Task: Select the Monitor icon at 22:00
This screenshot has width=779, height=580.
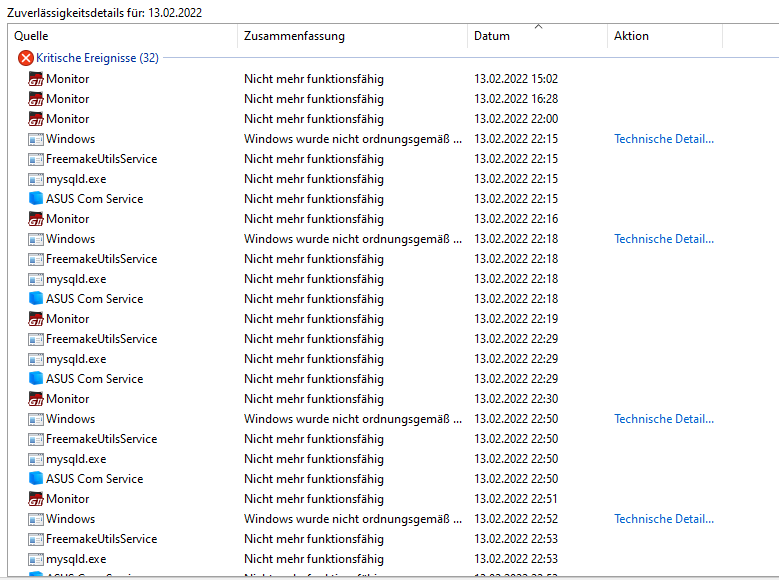Action: pyautogui.click(x=36, y=119)
